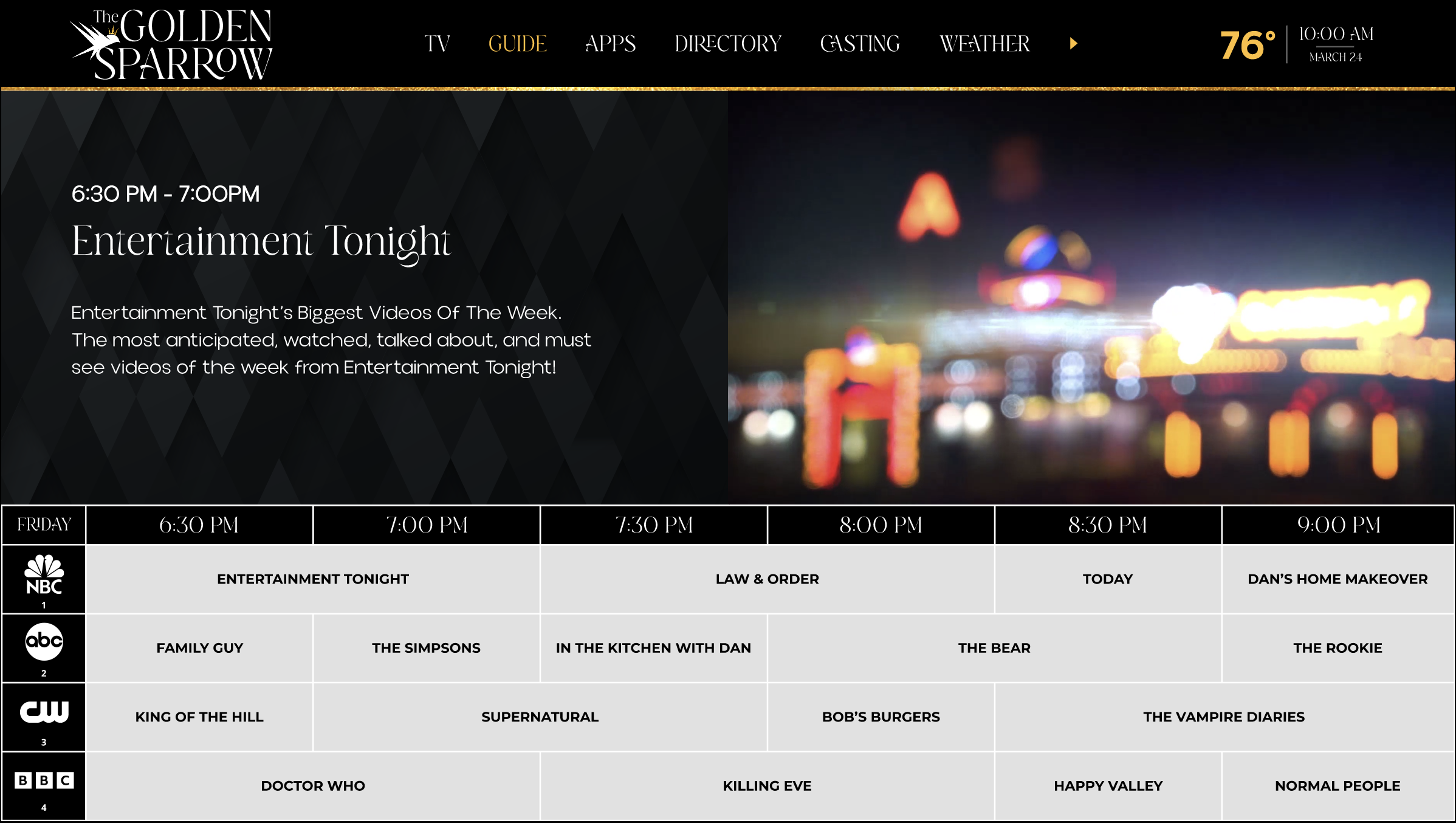Select the 8:30 PM time column

tap(1108, 525)
